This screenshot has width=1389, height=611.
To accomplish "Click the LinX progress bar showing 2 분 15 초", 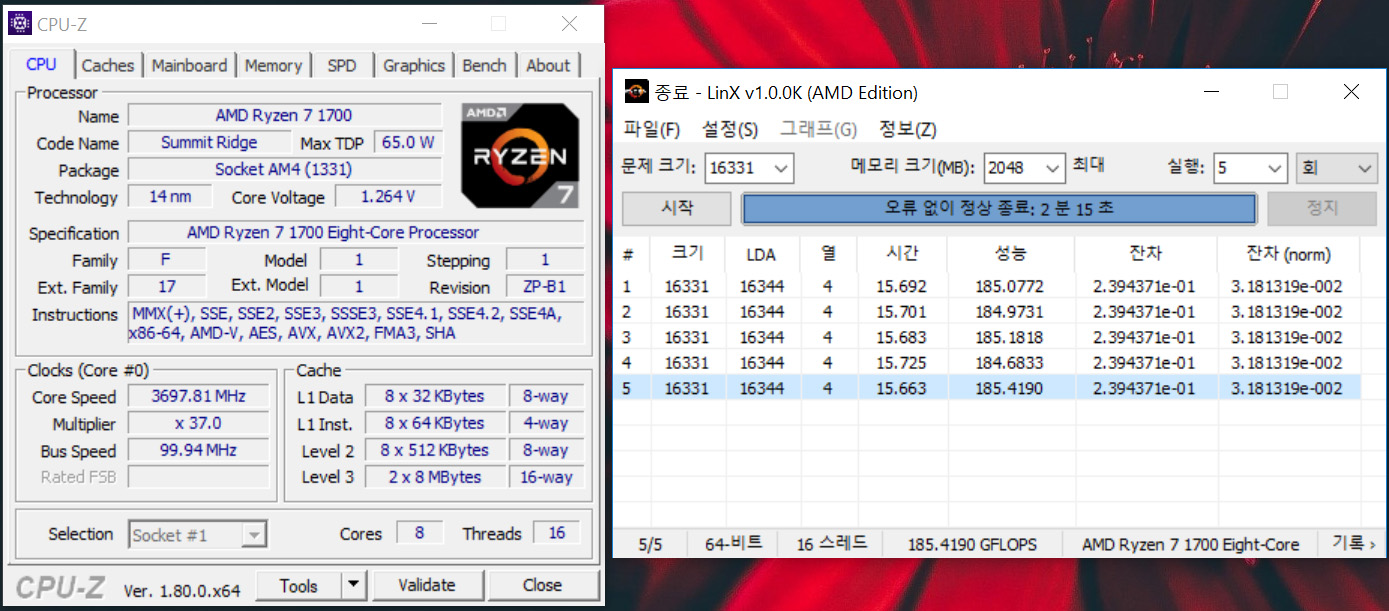I will tap(999, 209).
